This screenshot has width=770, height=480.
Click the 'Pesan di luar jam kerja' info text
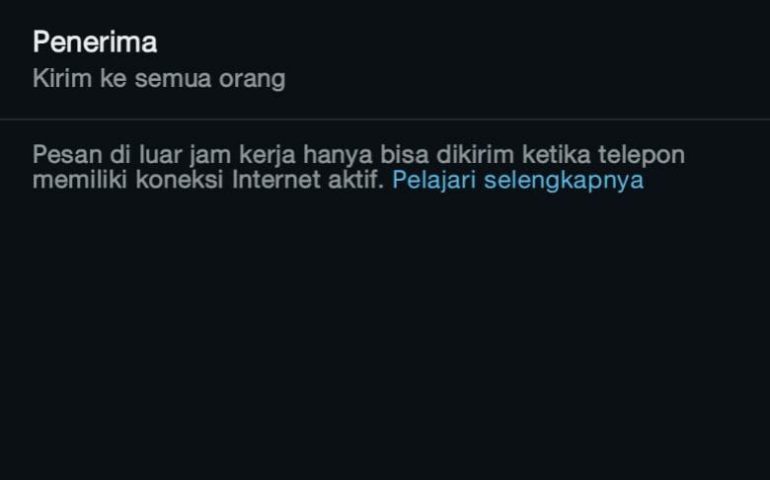point(358,167)
